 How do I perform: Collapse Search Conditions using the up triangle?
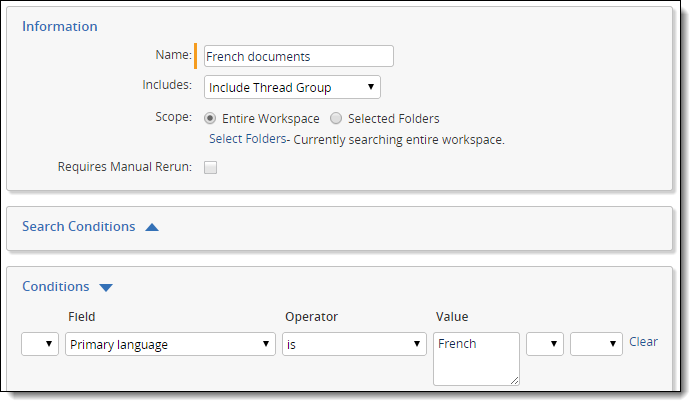pyautogui.click(x=152, y=227)
